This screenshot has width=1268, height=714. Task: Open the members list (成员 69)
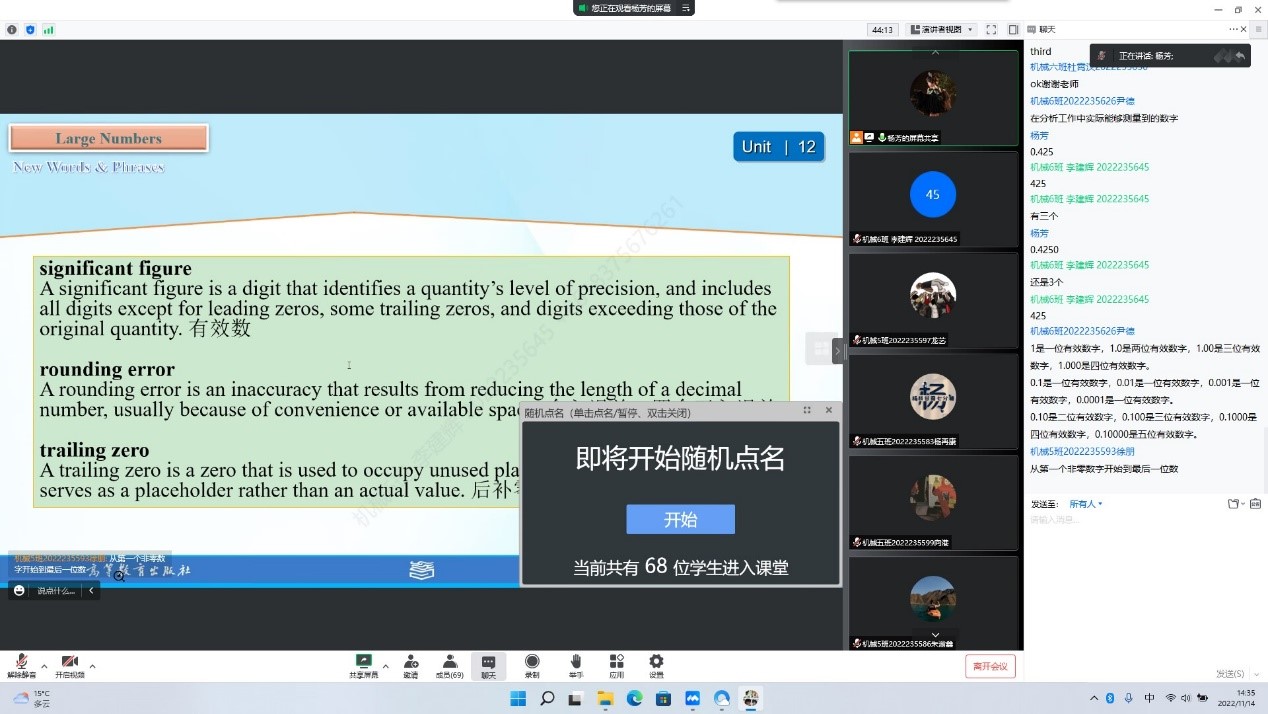(450, 666)
